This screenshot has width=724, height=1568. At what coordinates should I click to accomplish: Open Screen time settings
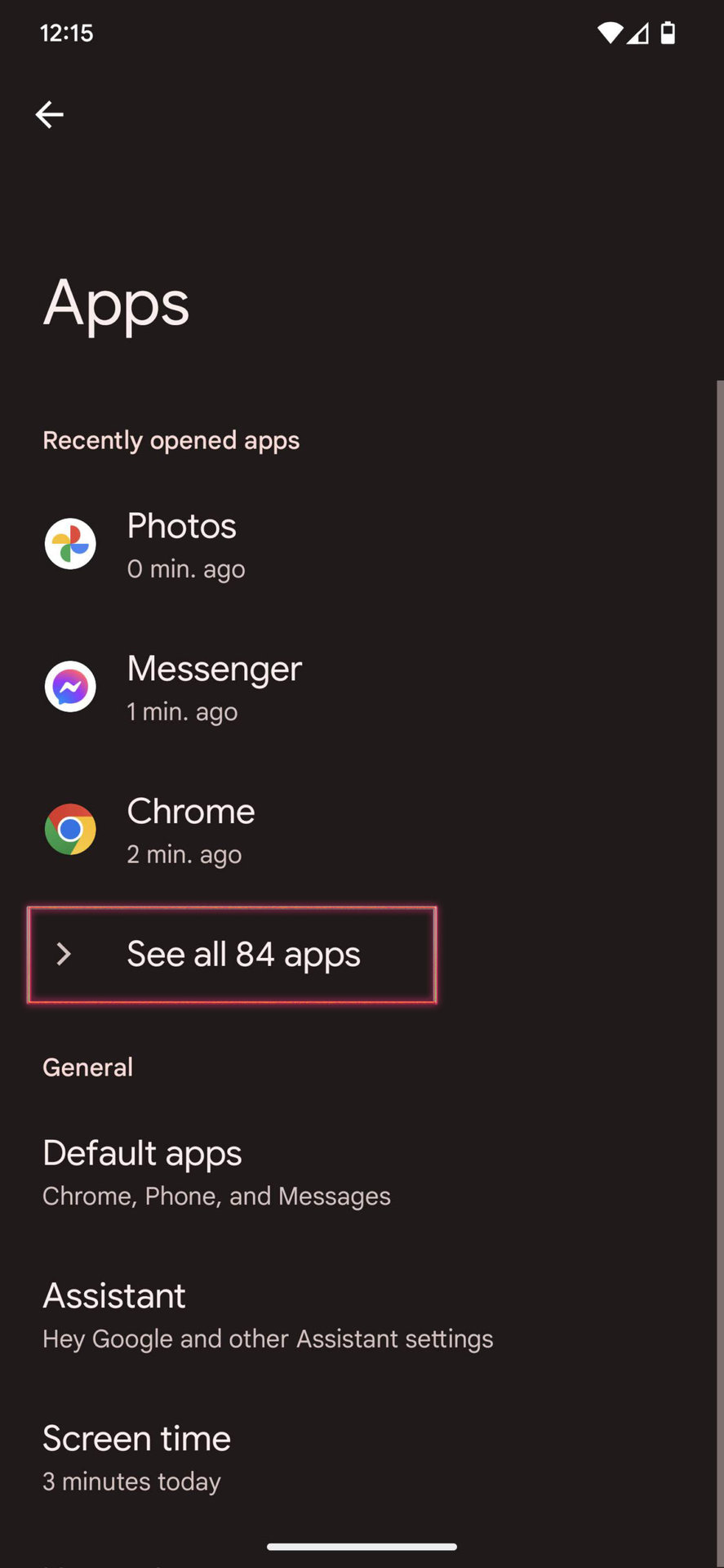[137, 1458]
